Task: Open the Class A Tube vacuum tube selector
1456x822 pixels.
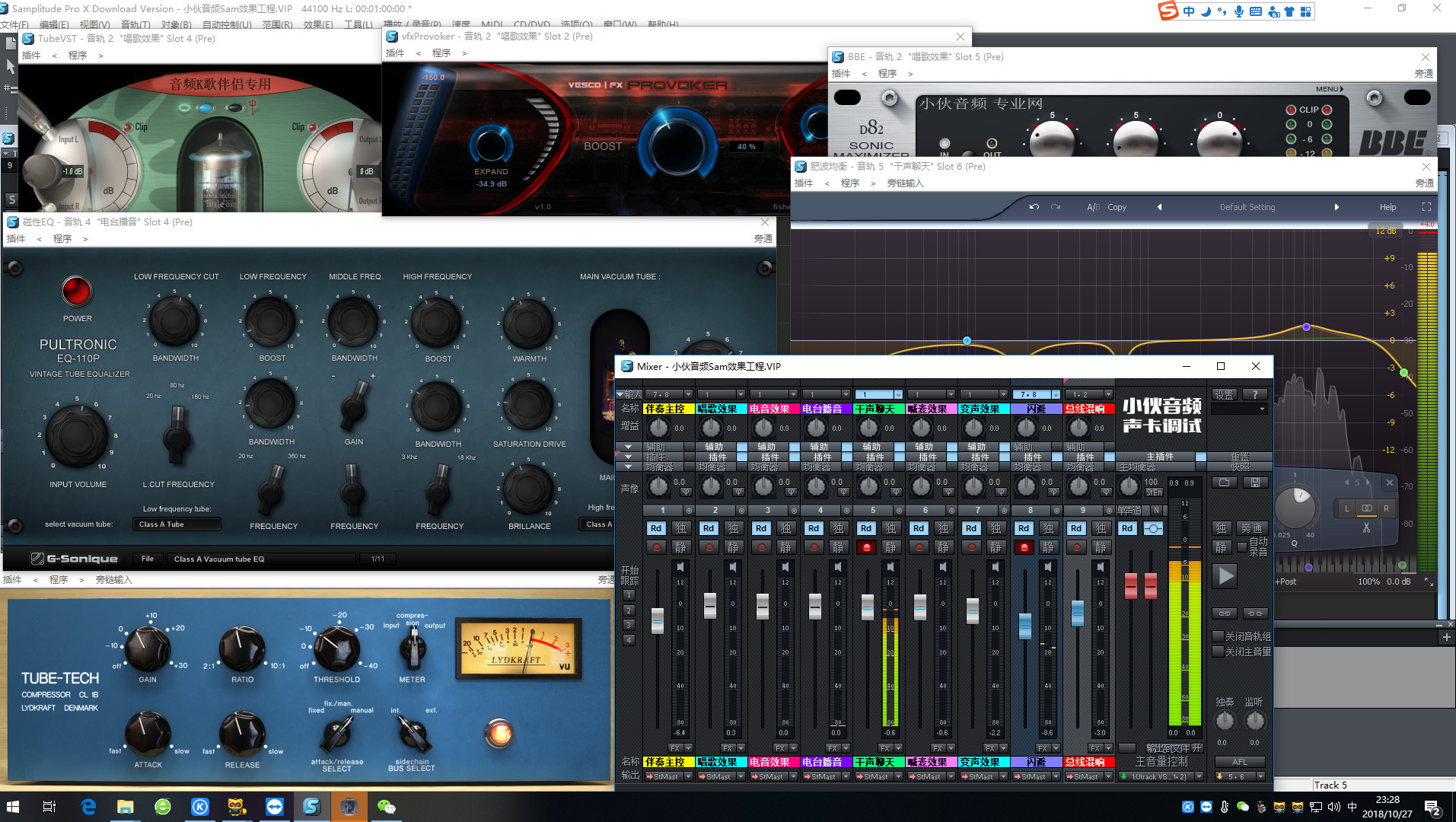Action: tap(178, 524)
